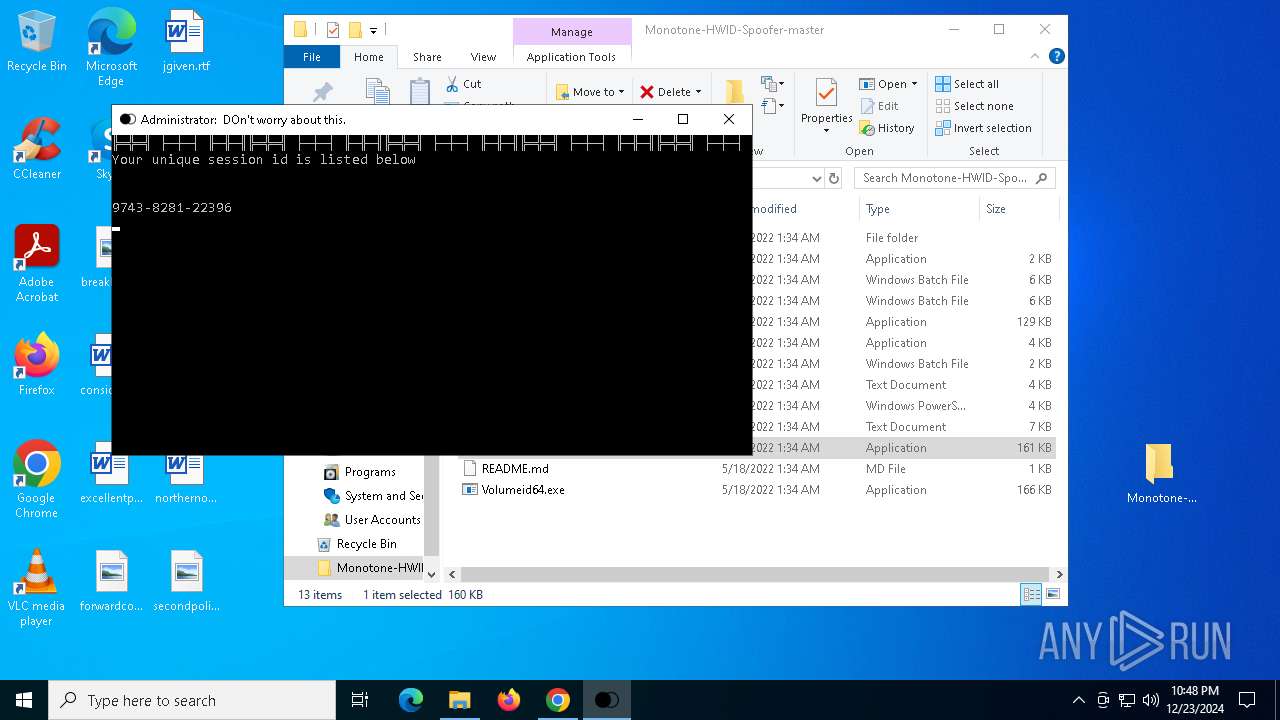Image resolution: width=1280 pixels, height=720 pixels.
Task: Select Monotone folder on desktop
Action: click(x=1160, y=474)
